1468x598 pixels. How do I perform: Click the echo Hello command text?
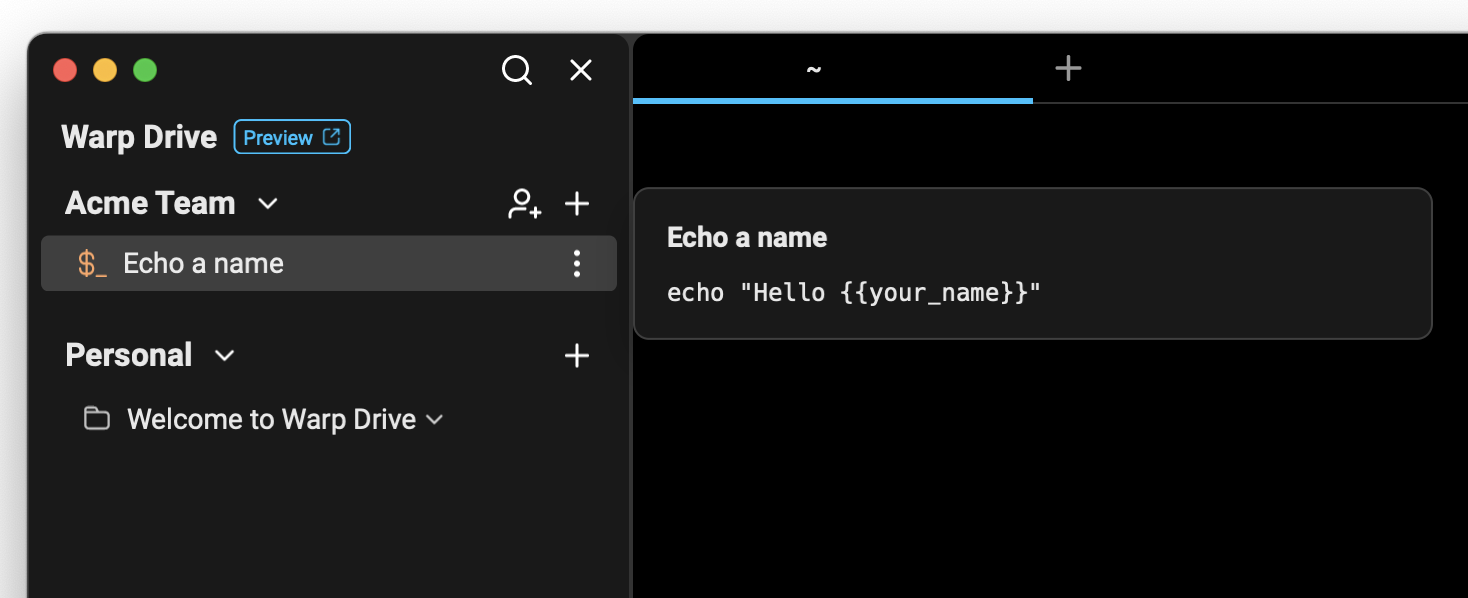854,293
